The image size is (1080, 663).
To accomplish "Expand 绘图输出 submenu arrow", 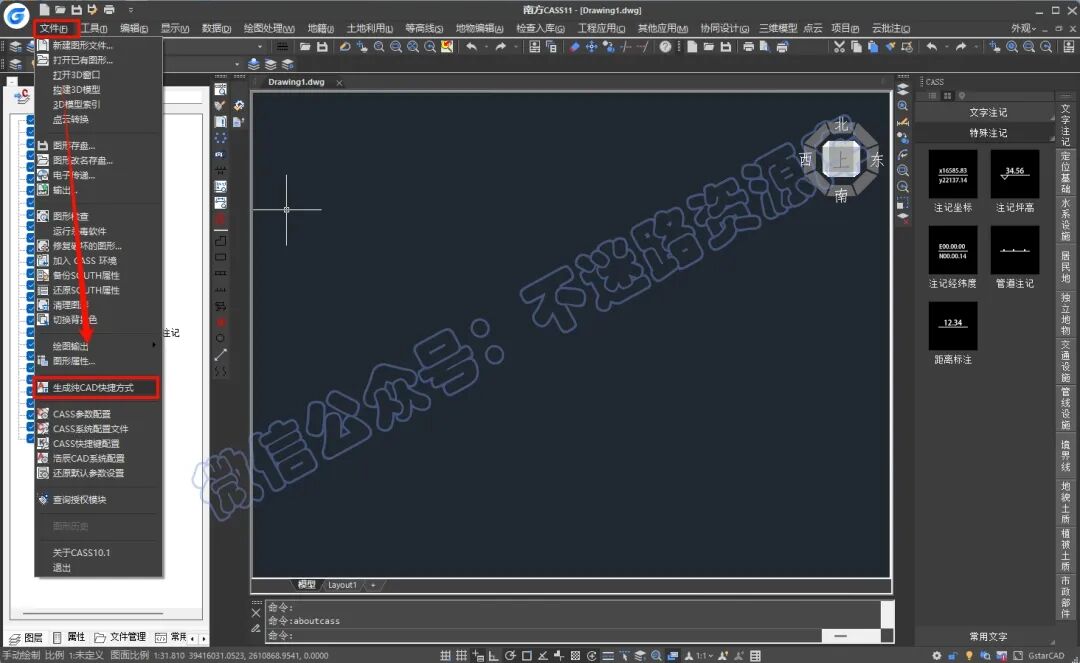I will click(x=154, y=346).
